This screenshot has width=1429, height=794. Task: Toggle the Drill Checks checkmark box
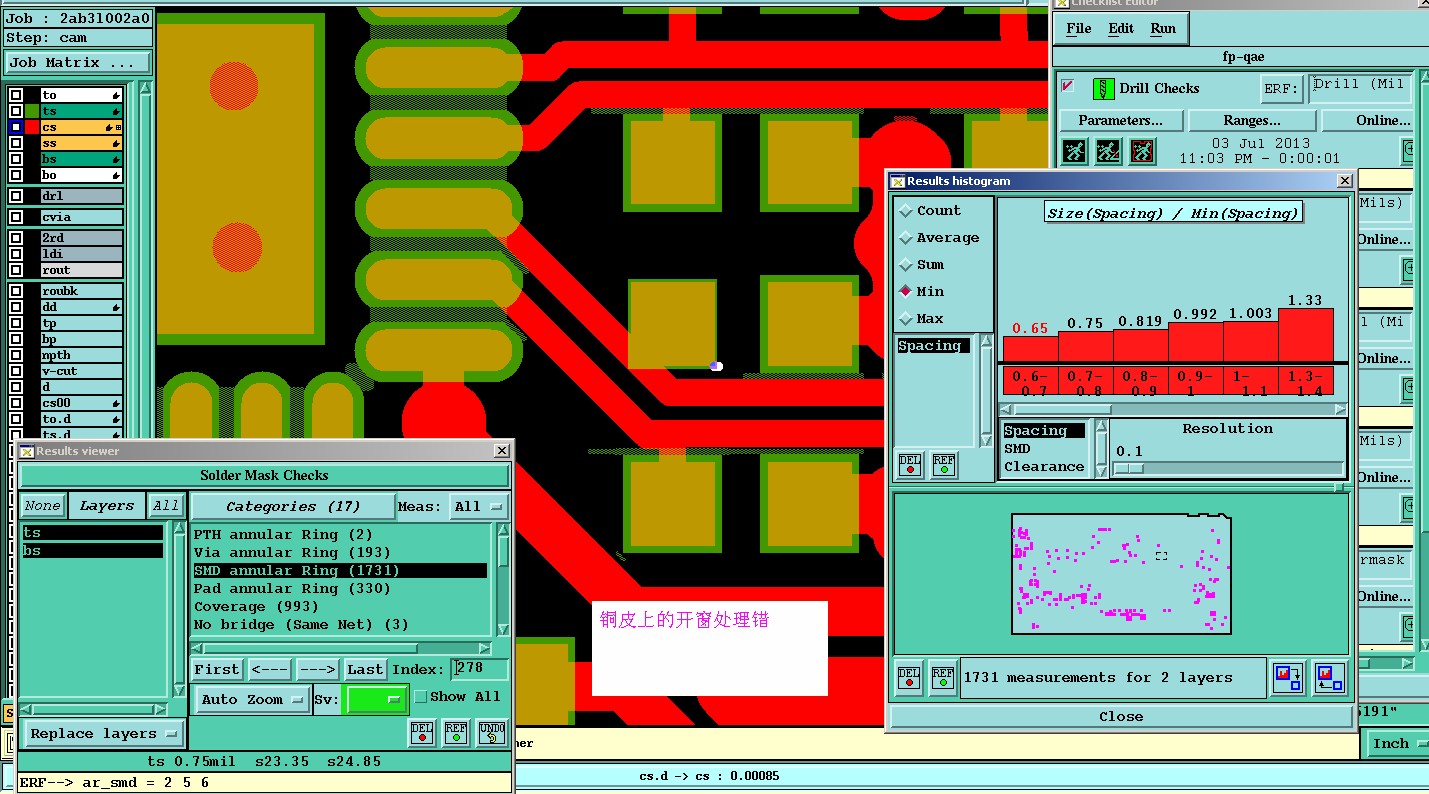pos(1068,85)
